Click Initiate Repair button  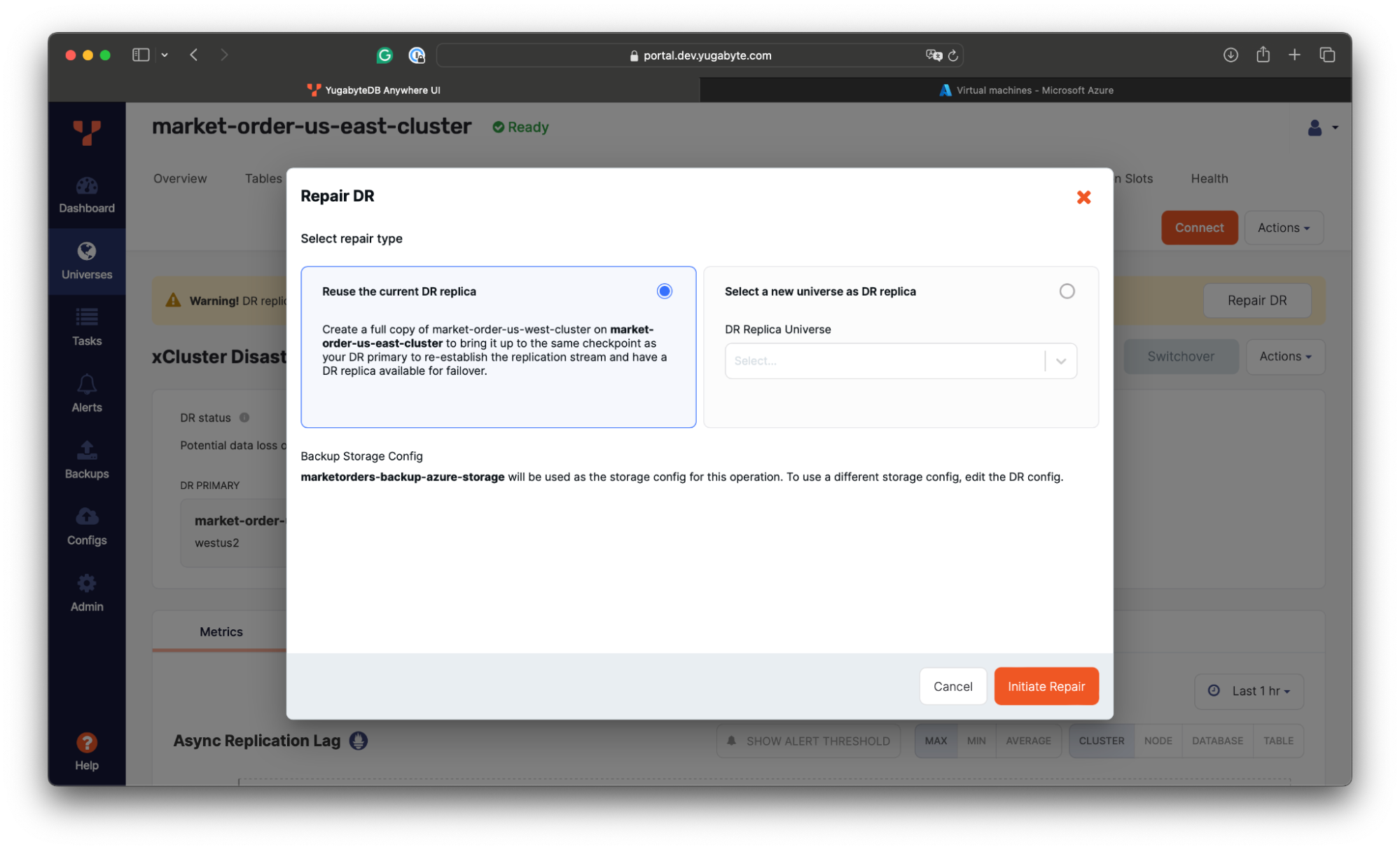(1046, 686)
